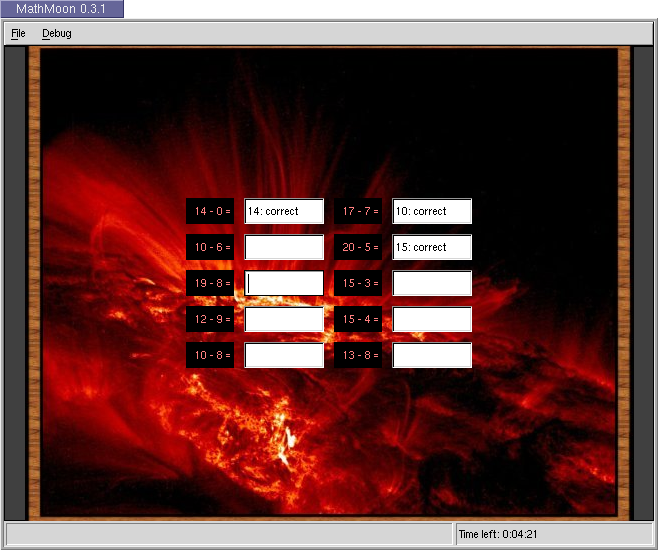Select the field showing "15: correct"
This screenshot has width=658, height=550.
click(432, 247)
